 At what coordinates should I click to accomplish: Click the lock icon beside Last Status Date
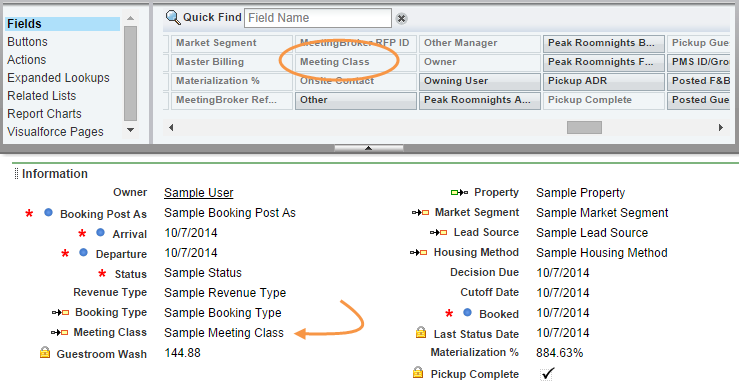point(420,333)
